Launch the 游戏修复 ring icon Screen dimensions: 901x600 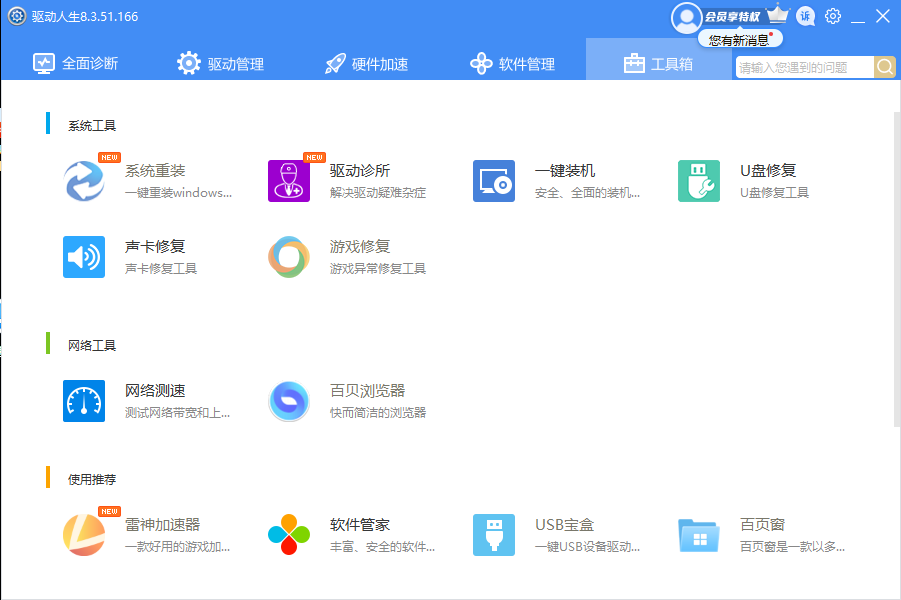pos(289,257)
